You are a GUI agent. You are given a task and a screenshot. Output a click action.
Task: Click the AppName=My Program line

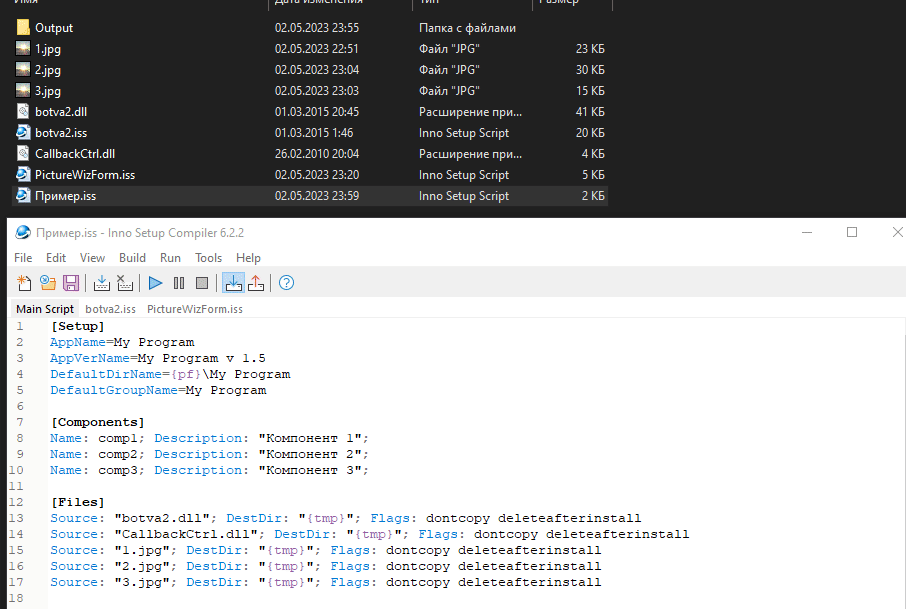click(122, 342)
